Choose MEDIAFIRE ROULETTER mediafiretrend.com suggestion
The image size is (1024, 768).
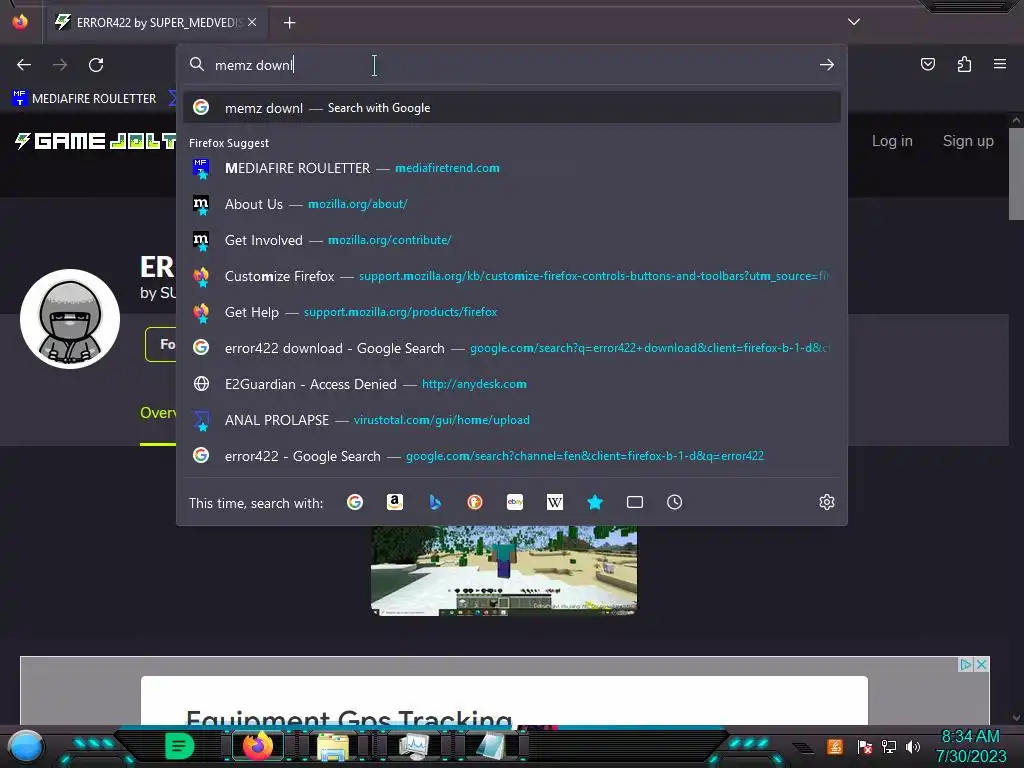pyautogui.click(x=512, y=168)
